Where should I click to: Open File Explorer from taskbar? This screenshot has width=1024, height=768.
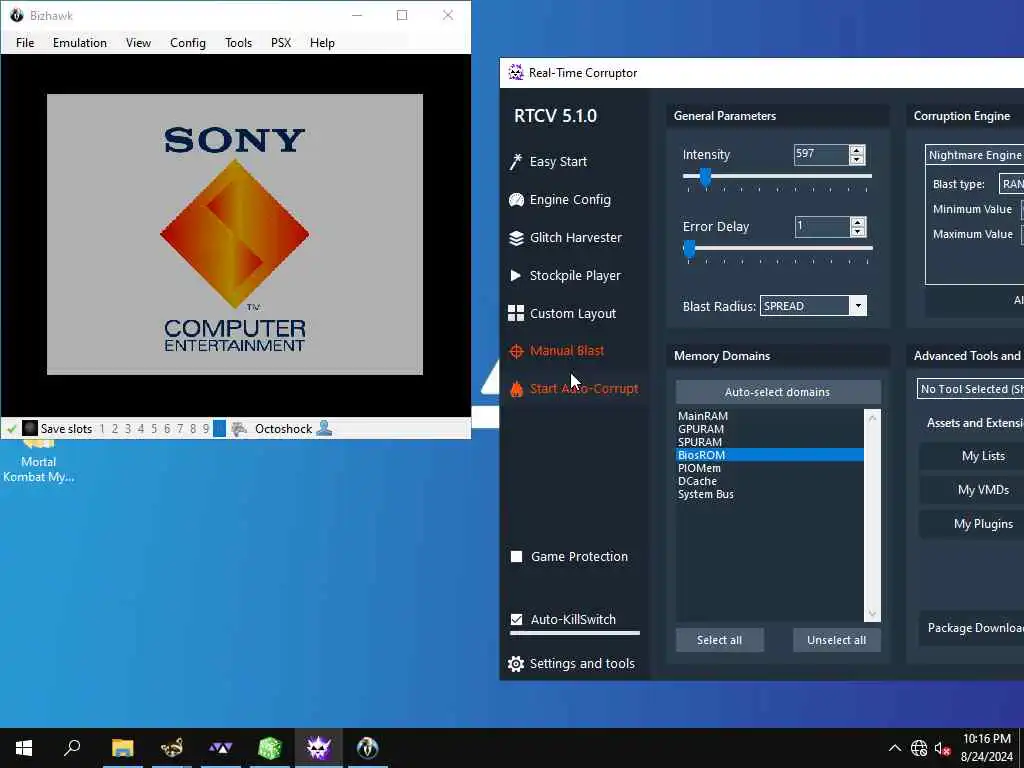[122, 748]
